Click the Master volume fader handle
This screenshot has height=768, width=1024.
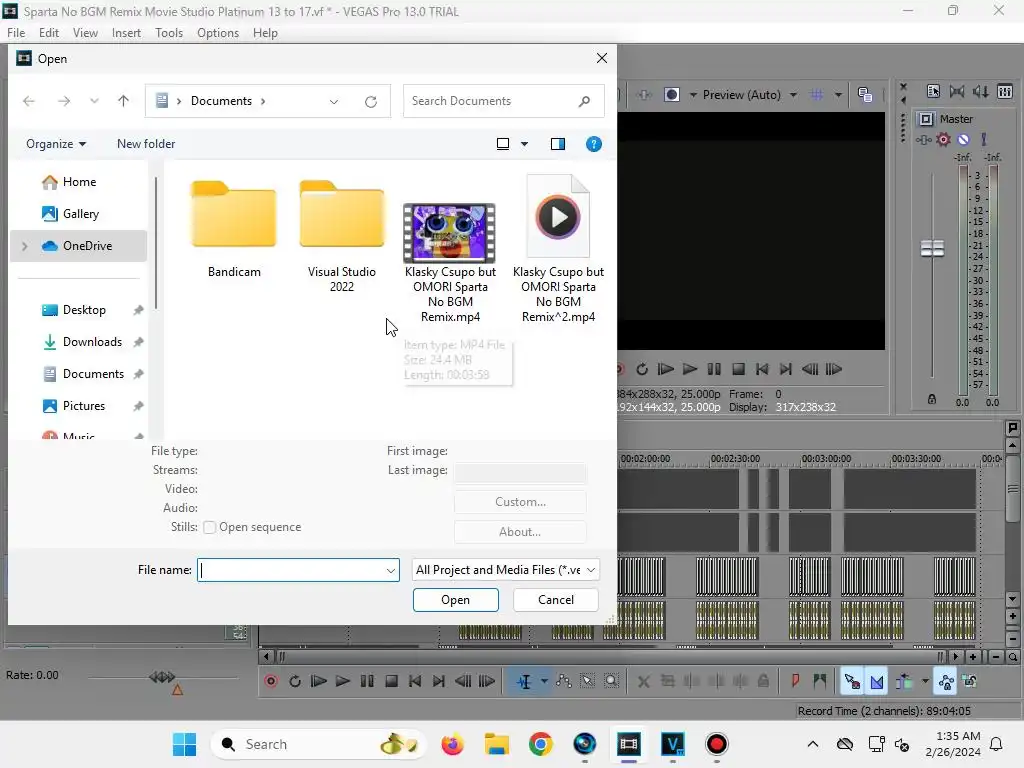[x=932, y=248]
